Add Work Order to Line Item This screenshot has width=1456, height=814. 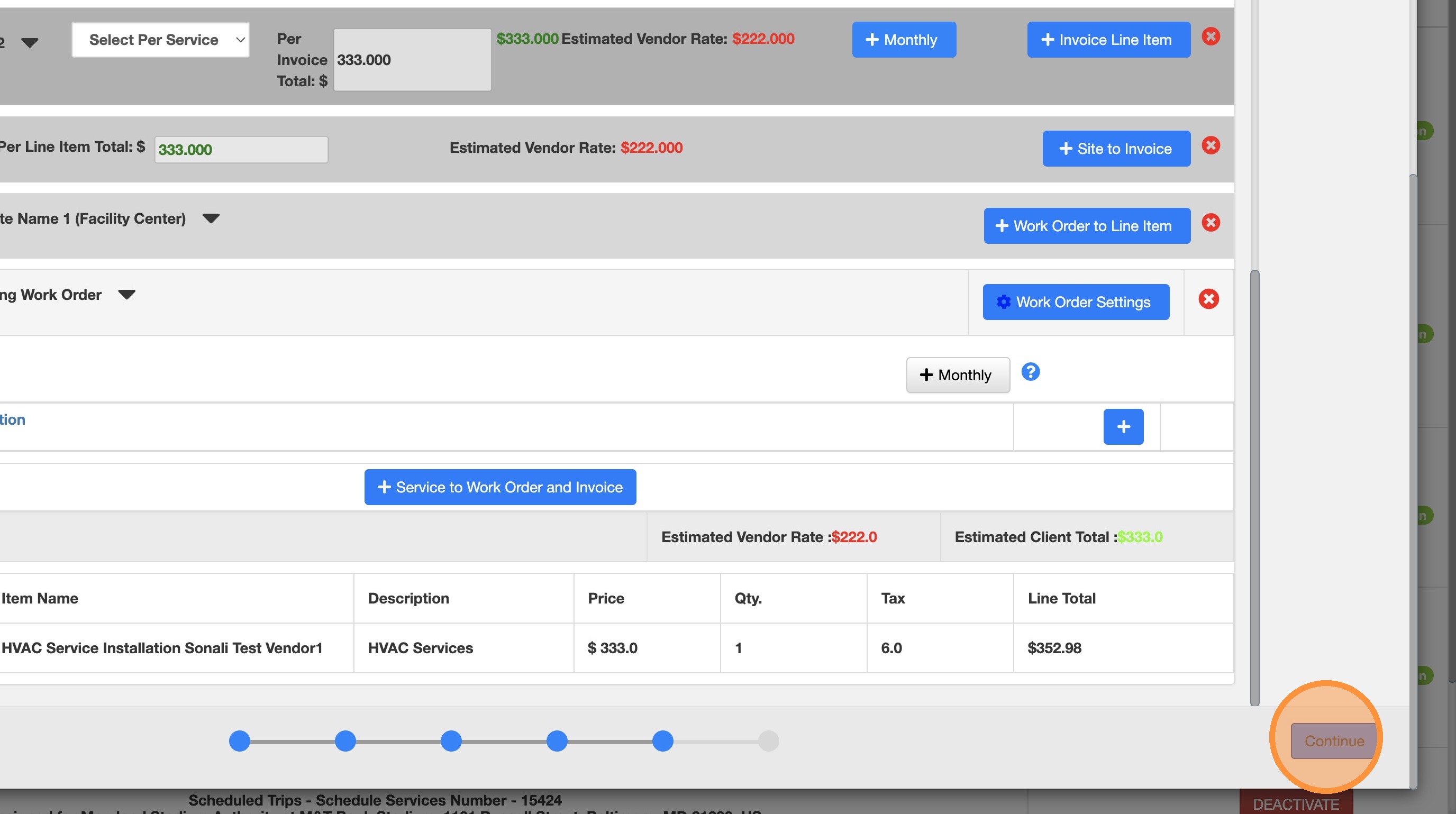pos(1086,226)
